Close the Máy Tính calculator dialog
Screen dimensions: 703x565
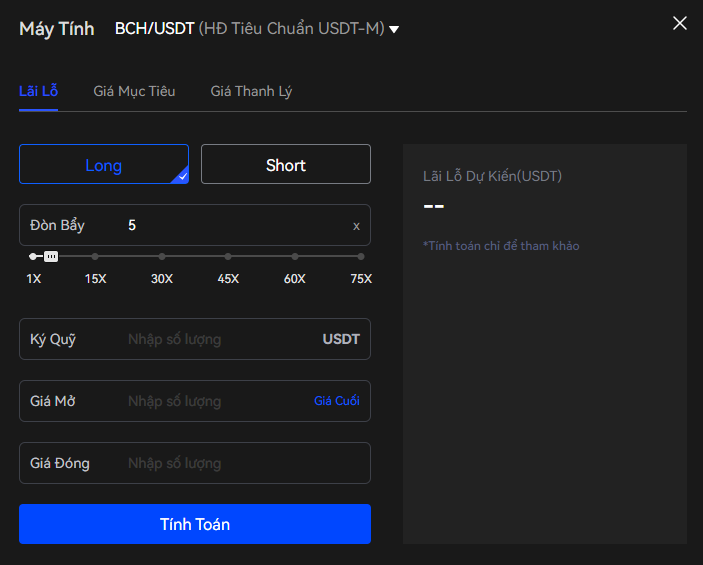pyautogui.click(x=680, y=23)
